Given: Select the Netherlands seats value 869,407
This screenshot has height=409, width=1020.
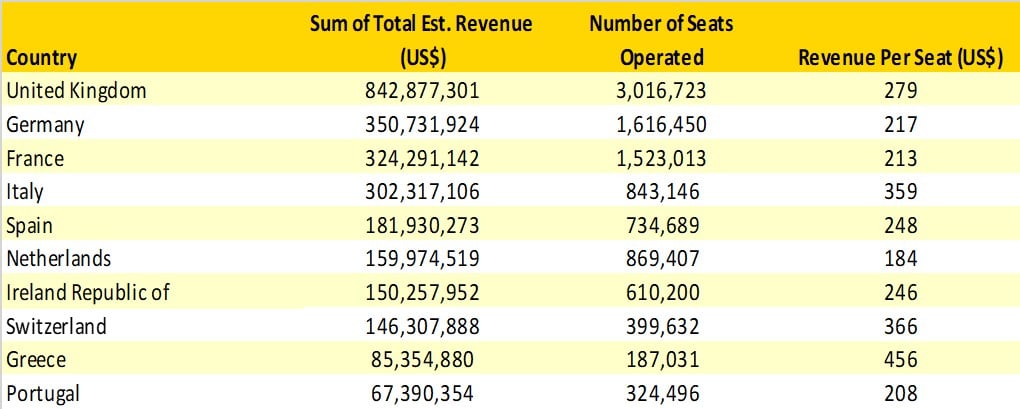Looking at the screenshot, I should point(662,259).
